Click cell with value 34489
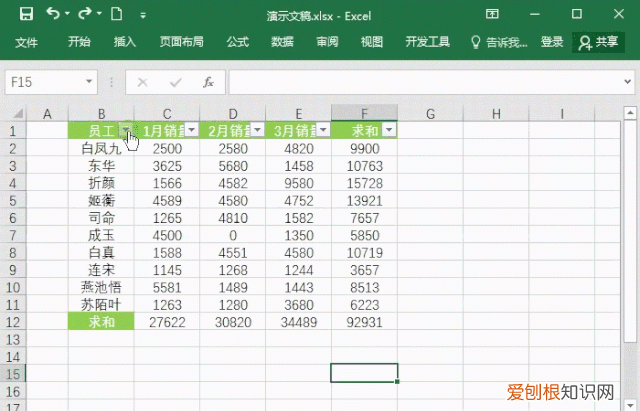 tap(299, 322)
